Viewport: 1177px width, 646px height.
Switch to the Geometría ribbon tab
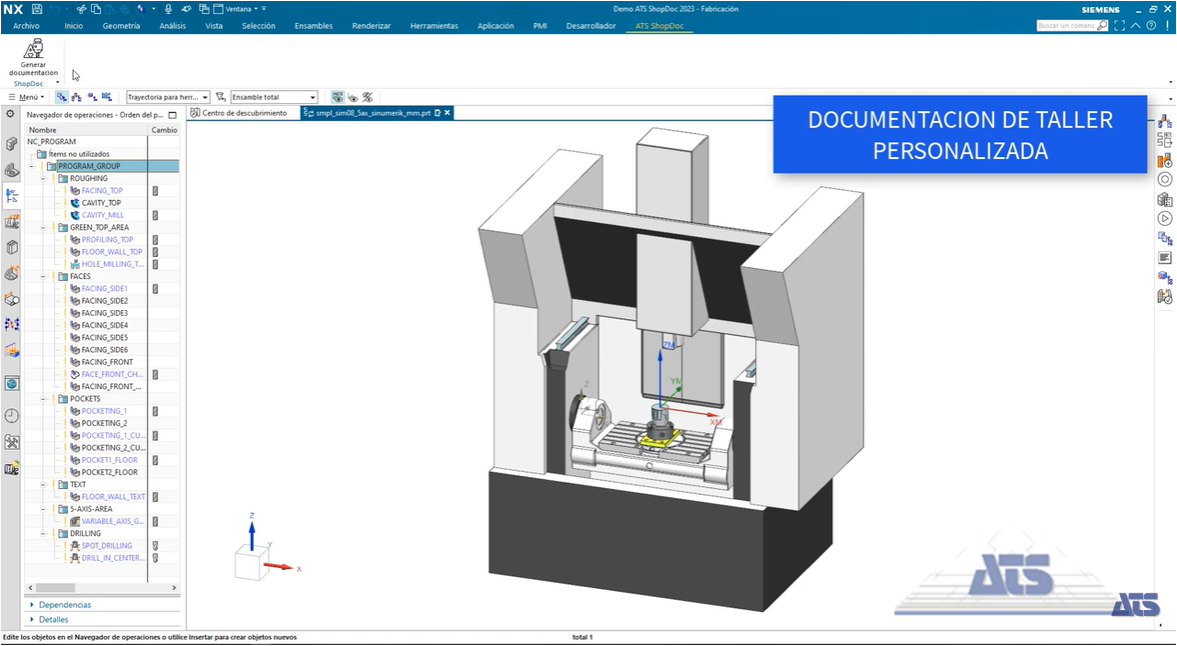point(121,26)
